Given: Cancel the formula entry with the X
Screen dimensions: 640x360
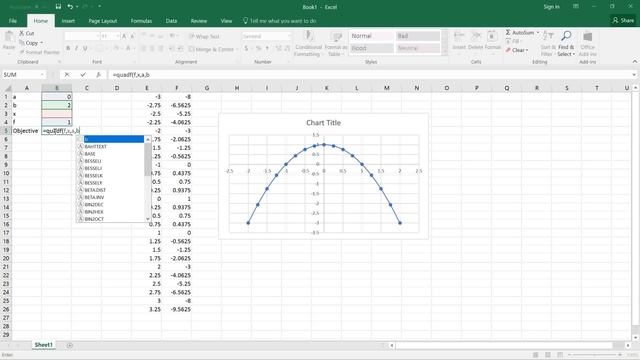Looking at the screenshot, I should (x=67, y=75).
